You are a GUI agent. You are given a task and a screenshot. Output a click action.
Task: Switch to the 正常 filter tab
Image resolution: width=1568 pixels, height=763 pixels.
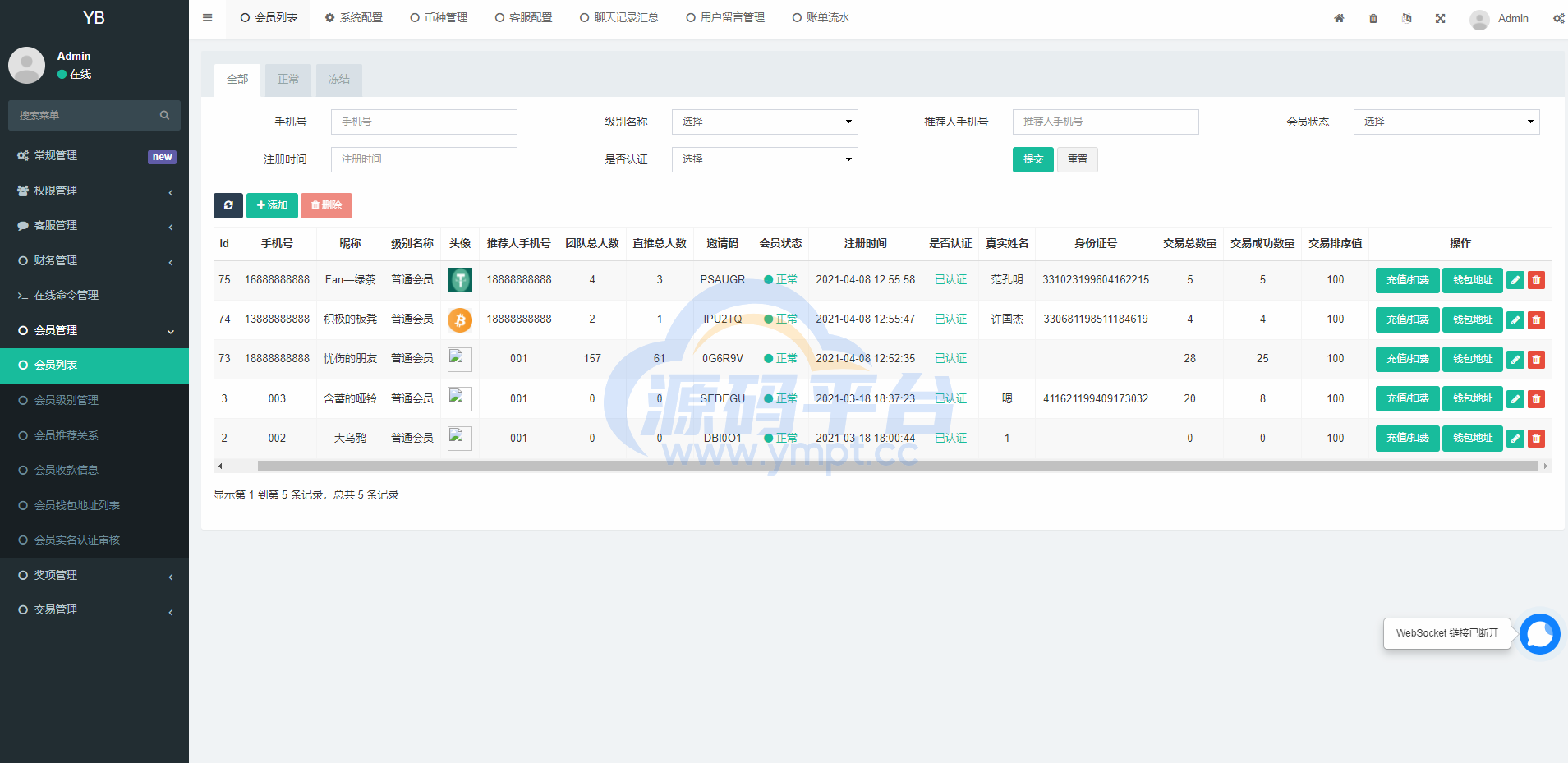pyautogui.click(x=288, y=80)
